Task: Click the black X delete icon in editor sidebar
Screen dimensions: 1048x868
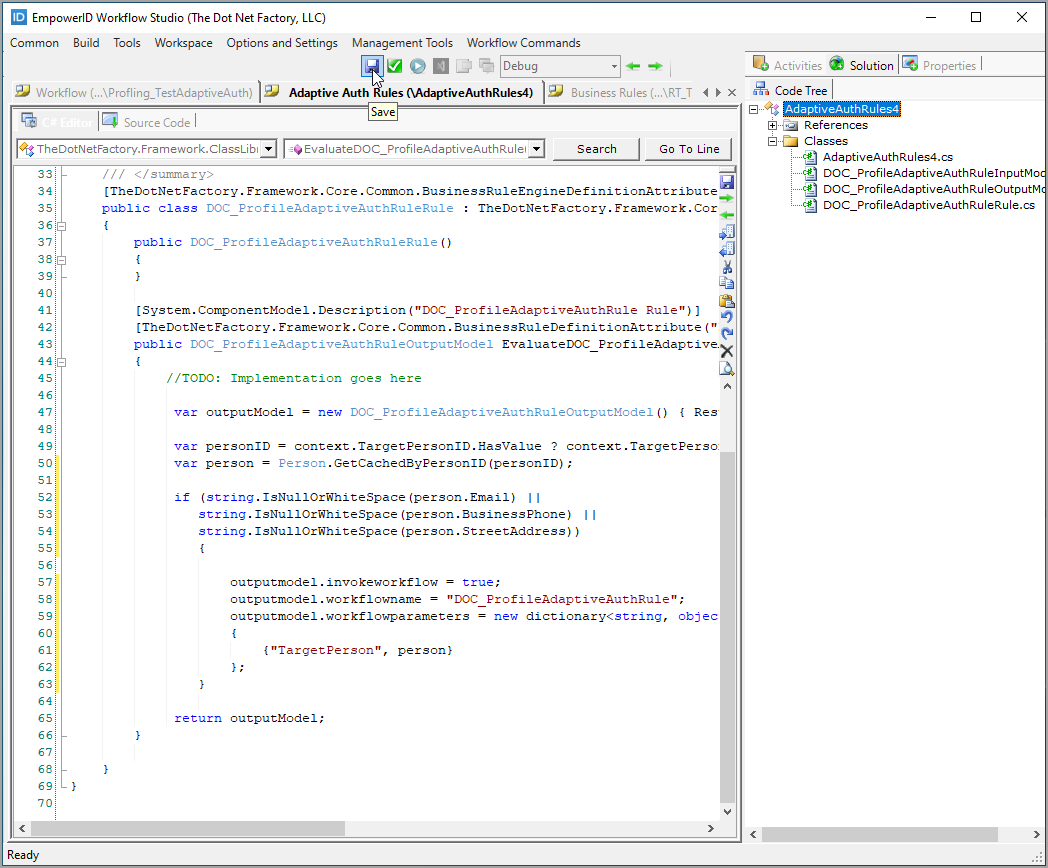Action: [x=727, y=351]
